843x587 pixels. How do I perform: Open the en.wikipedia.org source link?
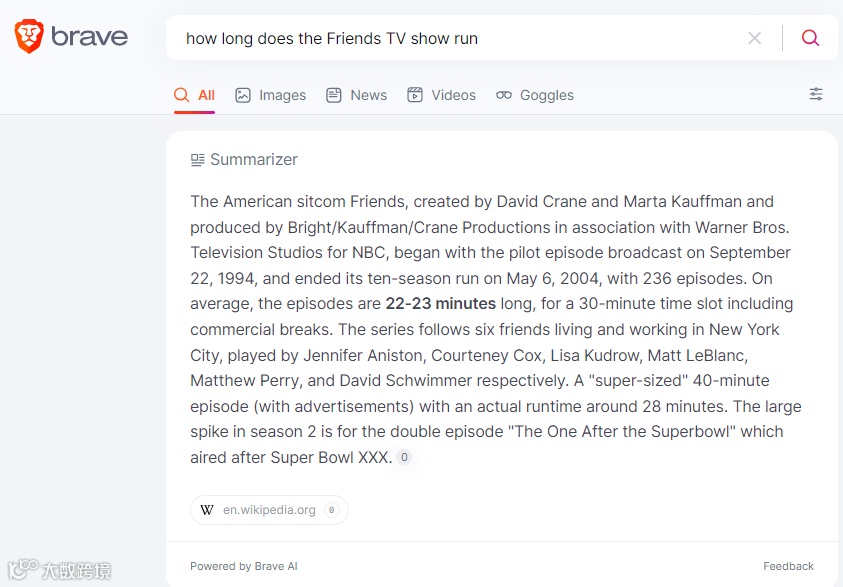pyautogui.click(x=269, y=510)
